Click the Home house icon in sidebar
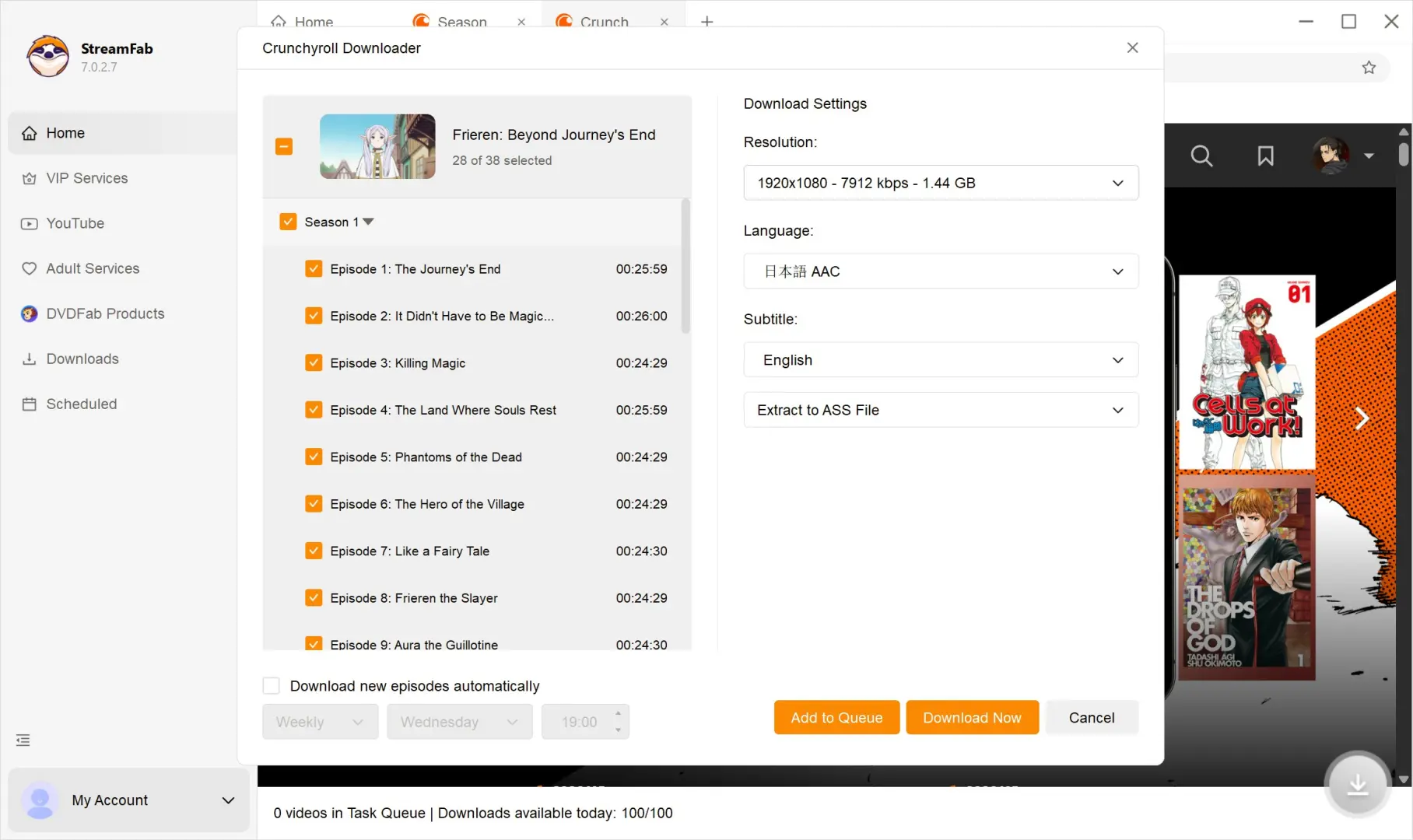1413x840 pixels. click(x=29, y=133)
